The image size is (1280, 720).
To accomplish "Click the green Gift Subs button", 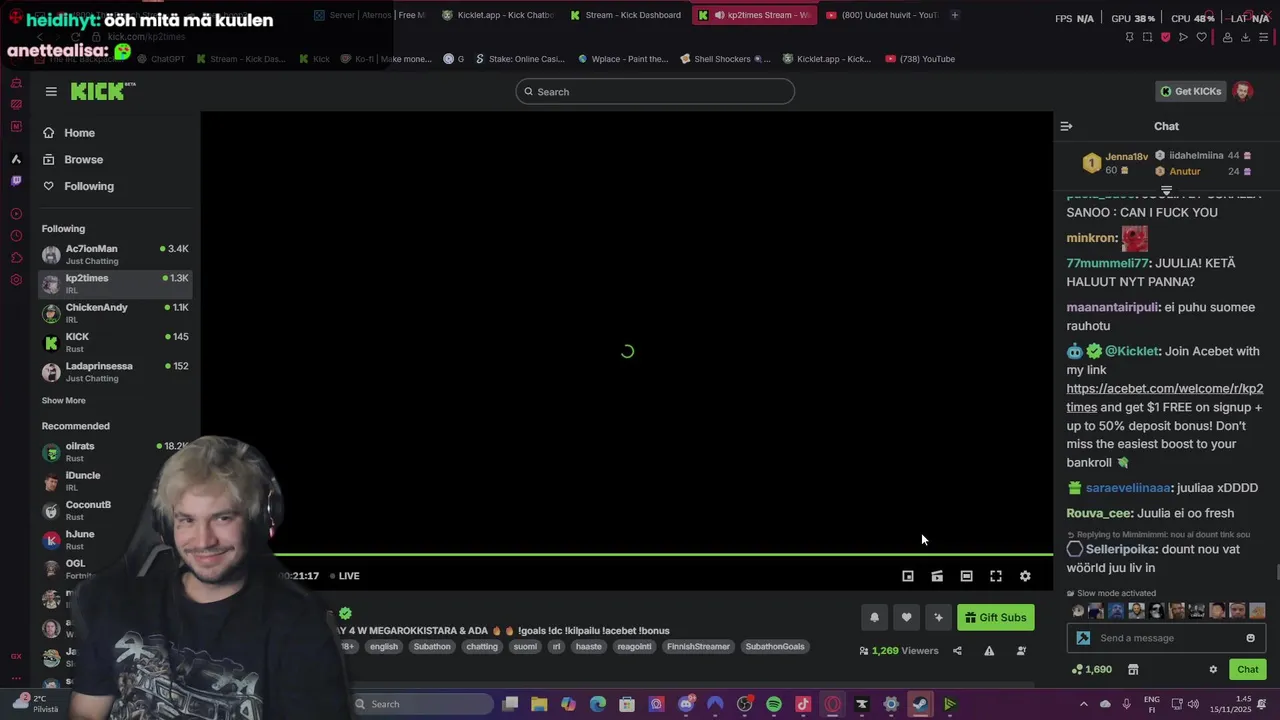I will tap(995, 617).
